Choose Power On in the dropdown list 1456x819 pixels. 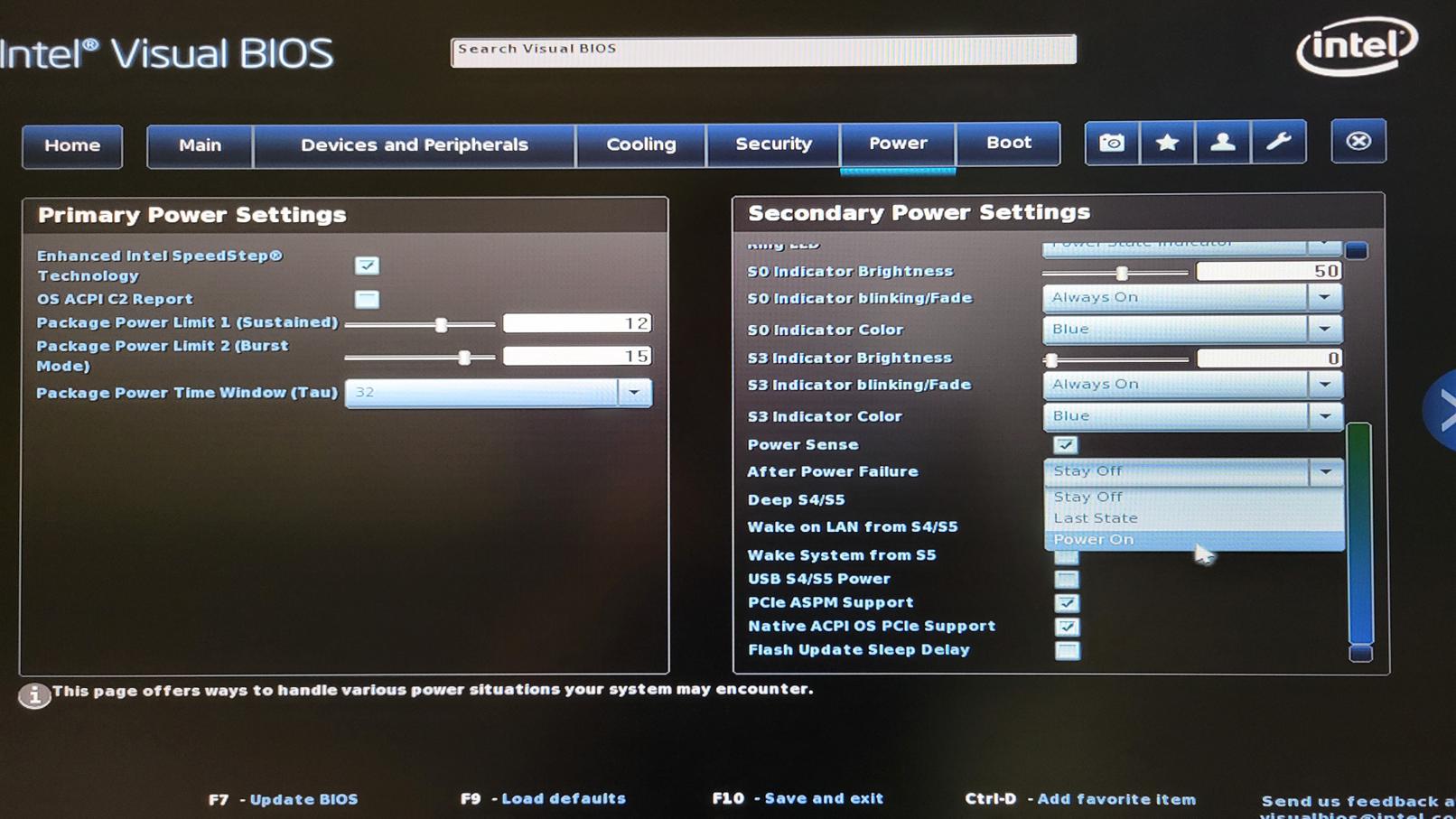1194,540
